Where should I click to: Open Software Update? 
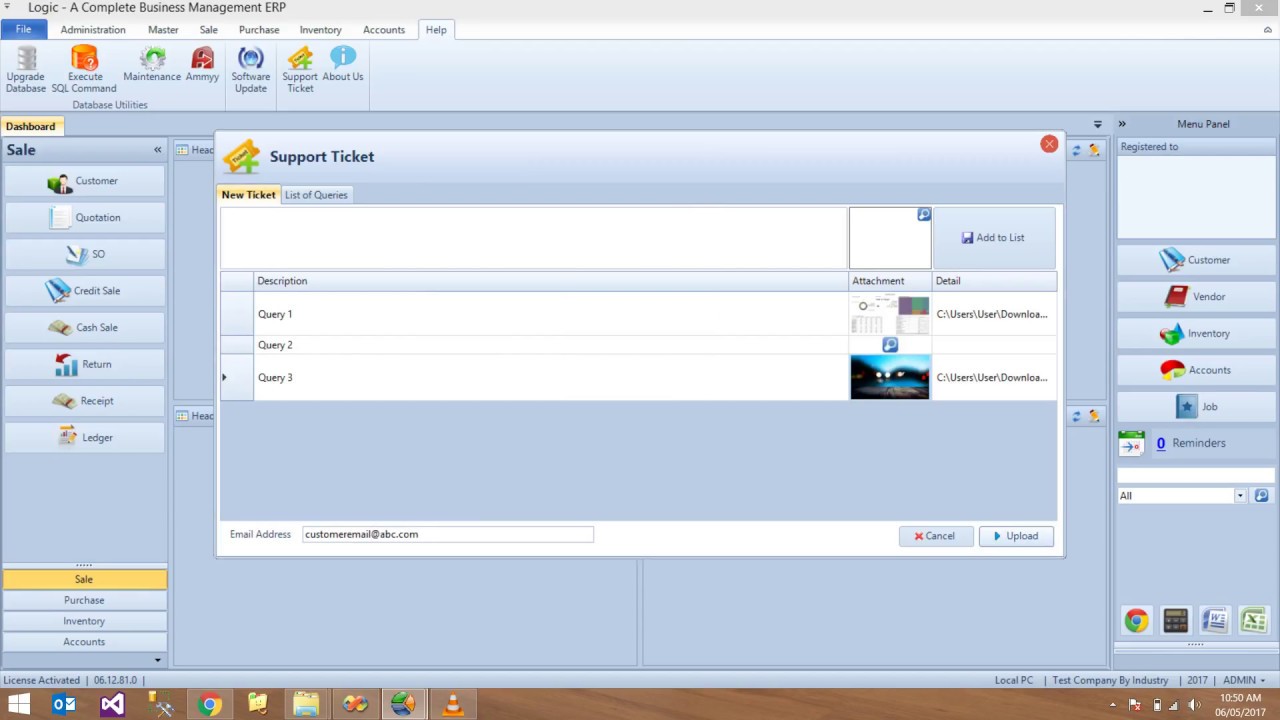point(251,69)
